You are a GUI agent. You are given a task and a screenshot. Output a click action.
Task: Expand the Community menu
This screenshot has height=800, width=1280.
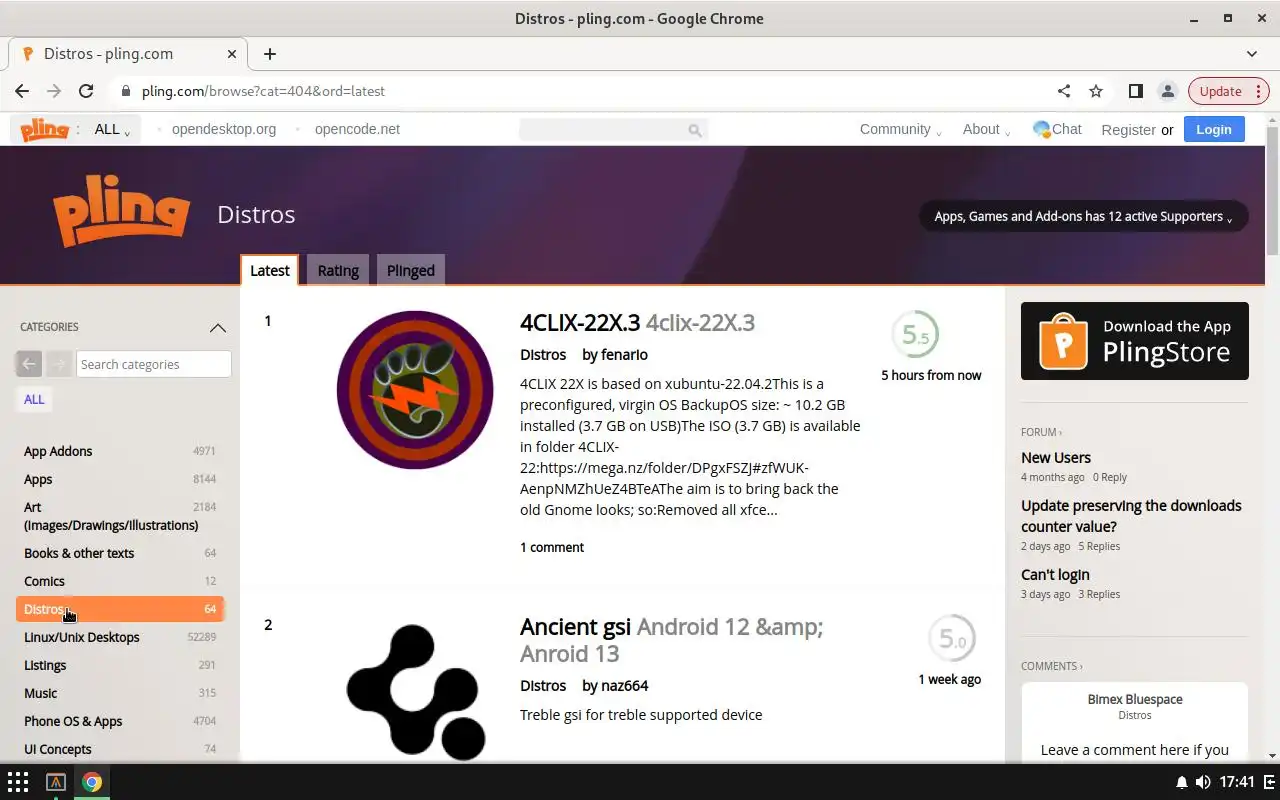[x=900, y=129]
